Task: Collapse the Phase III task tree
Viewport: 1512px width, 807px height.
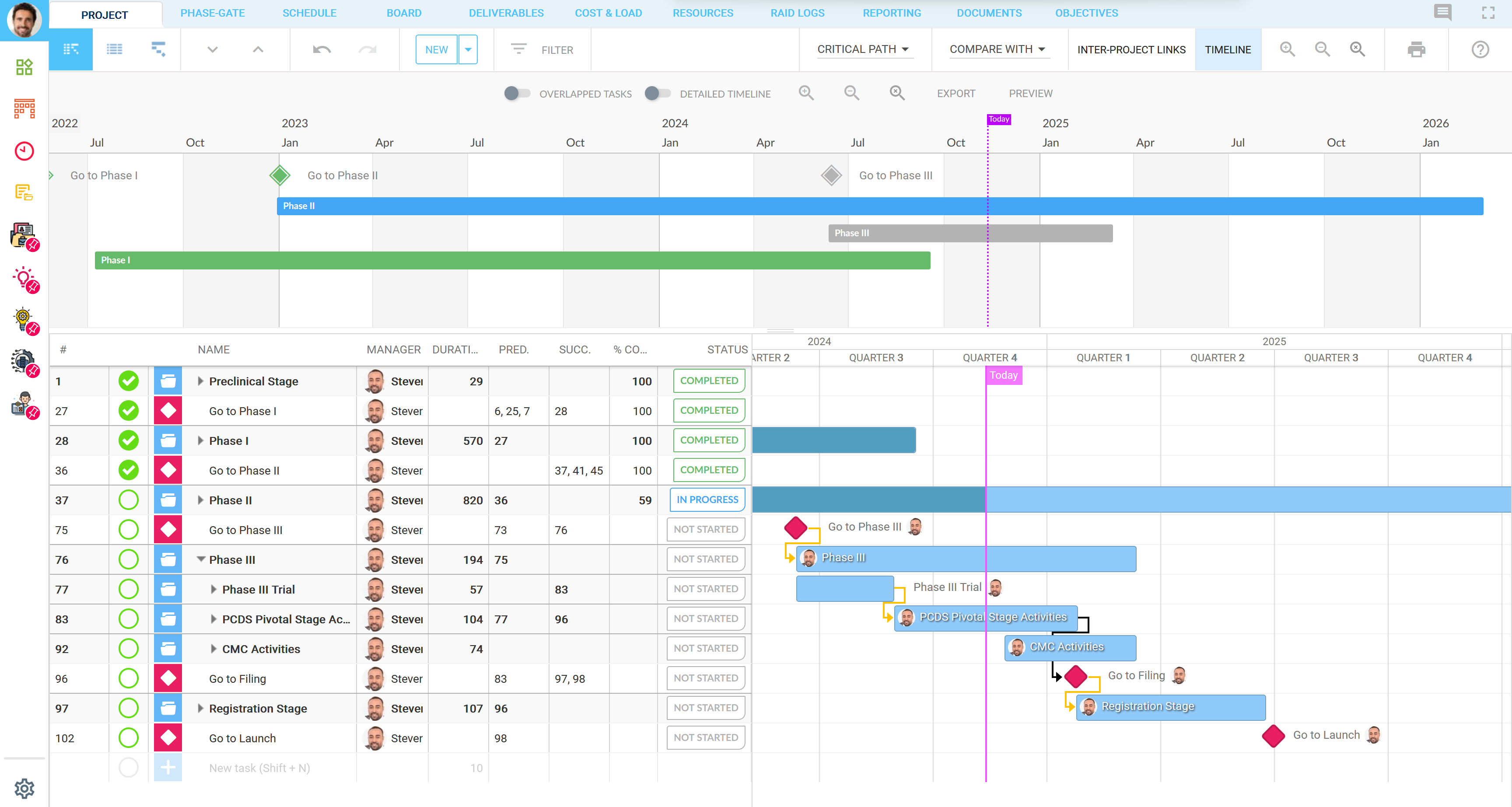Action: [201, 559]
